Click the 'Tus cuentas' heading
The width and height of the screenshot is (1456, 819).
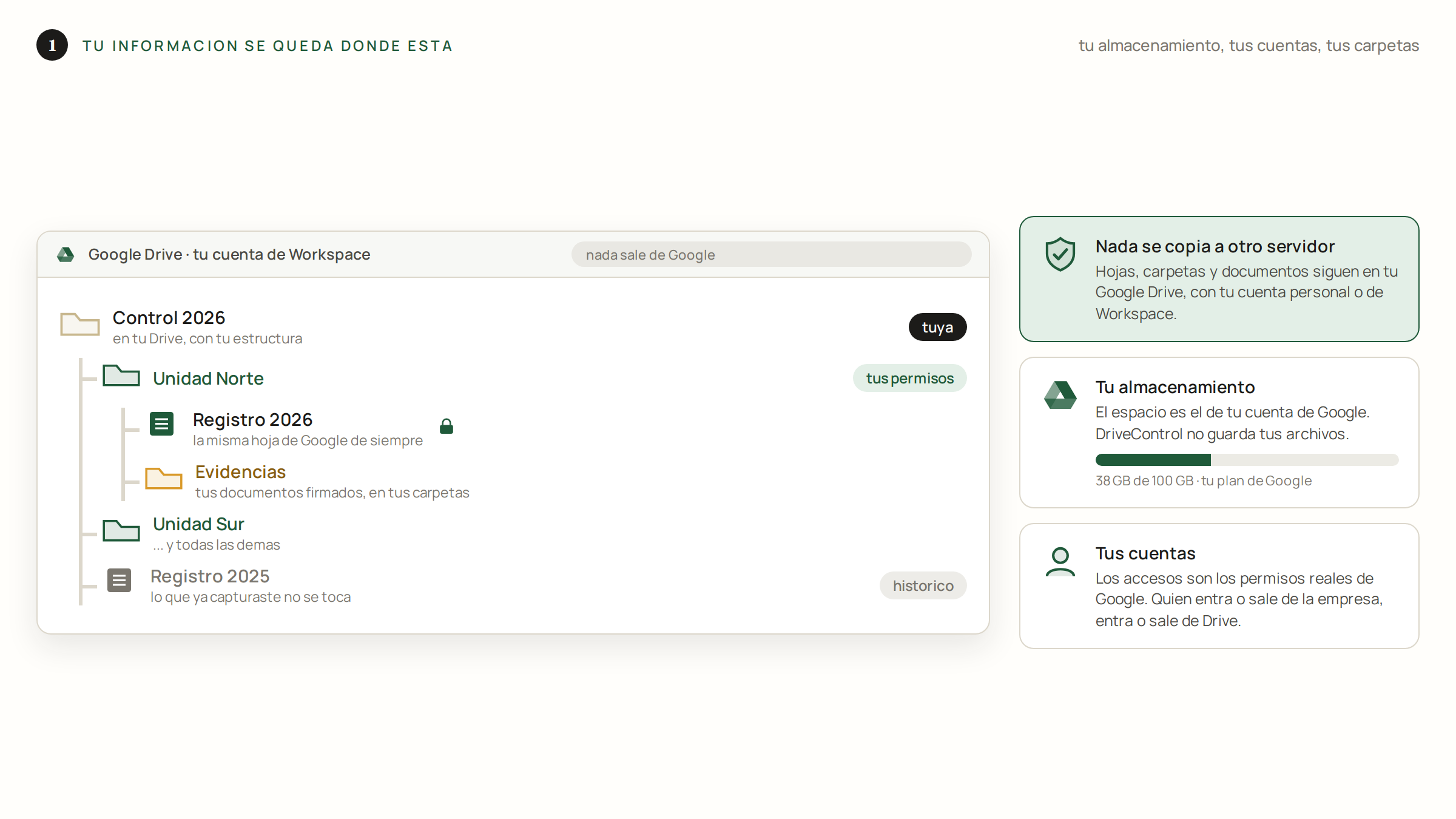coord(1145,553)
